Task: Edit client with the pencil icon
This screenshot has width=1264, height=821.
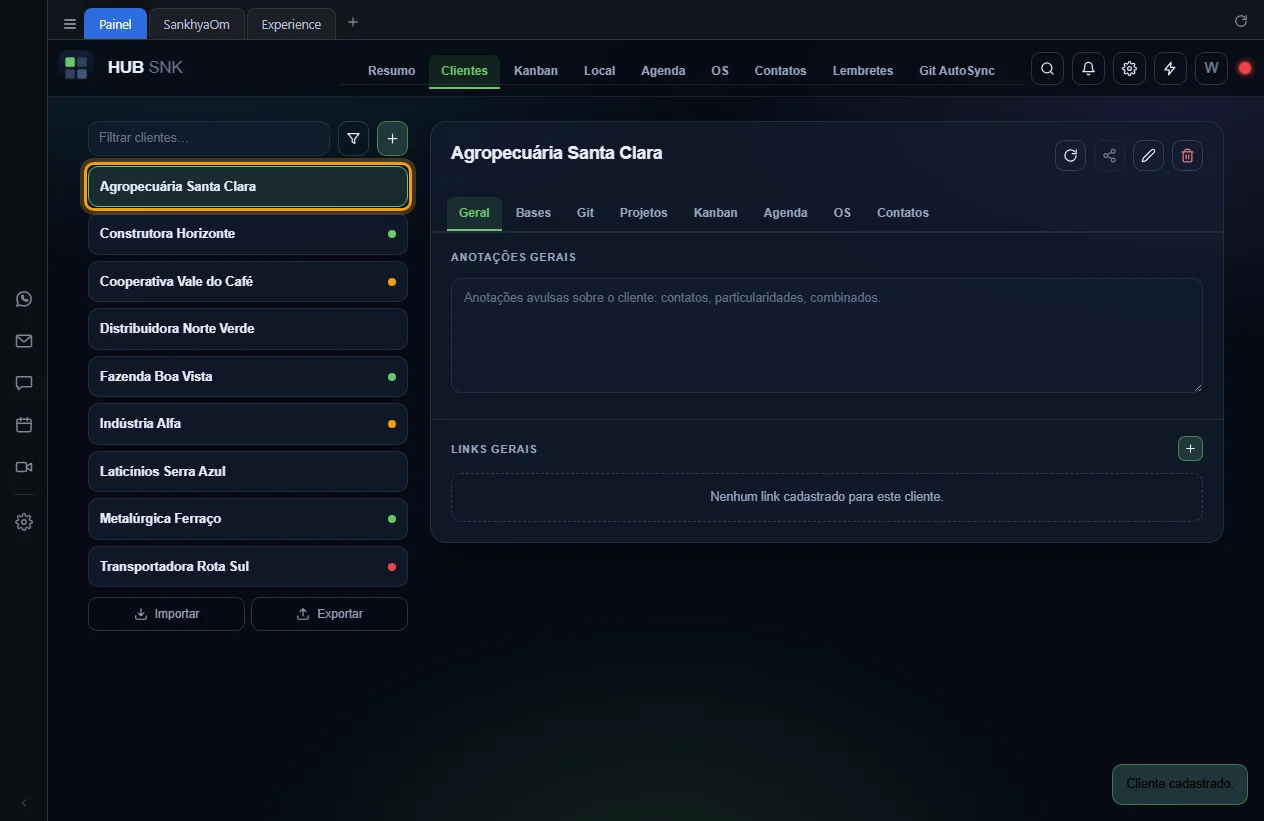Action: click(1148, 155)
